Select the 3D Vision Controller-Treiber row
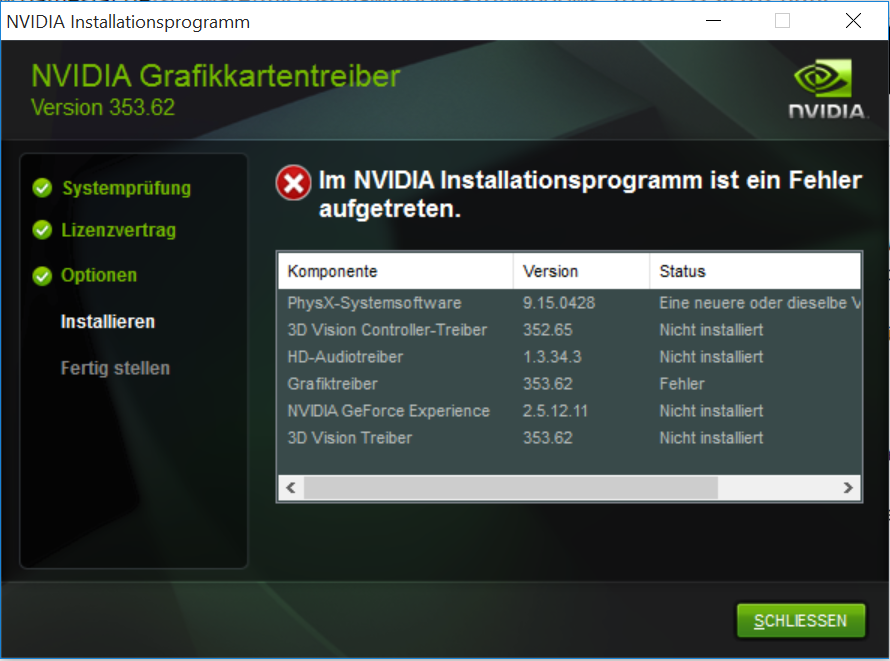Viewport: 890px width, 661px height. (569, 330)
